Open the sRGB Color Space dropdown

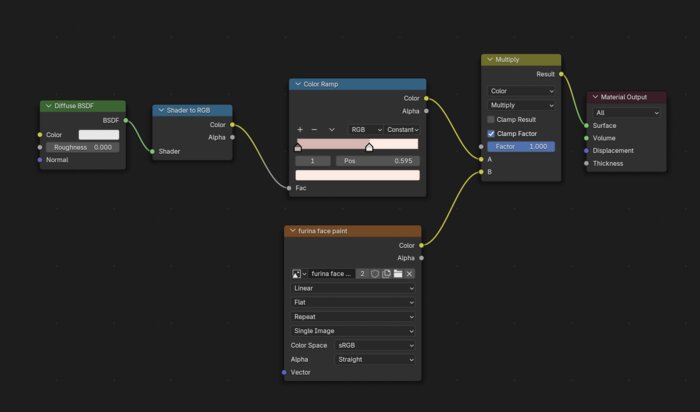(375, 345)
